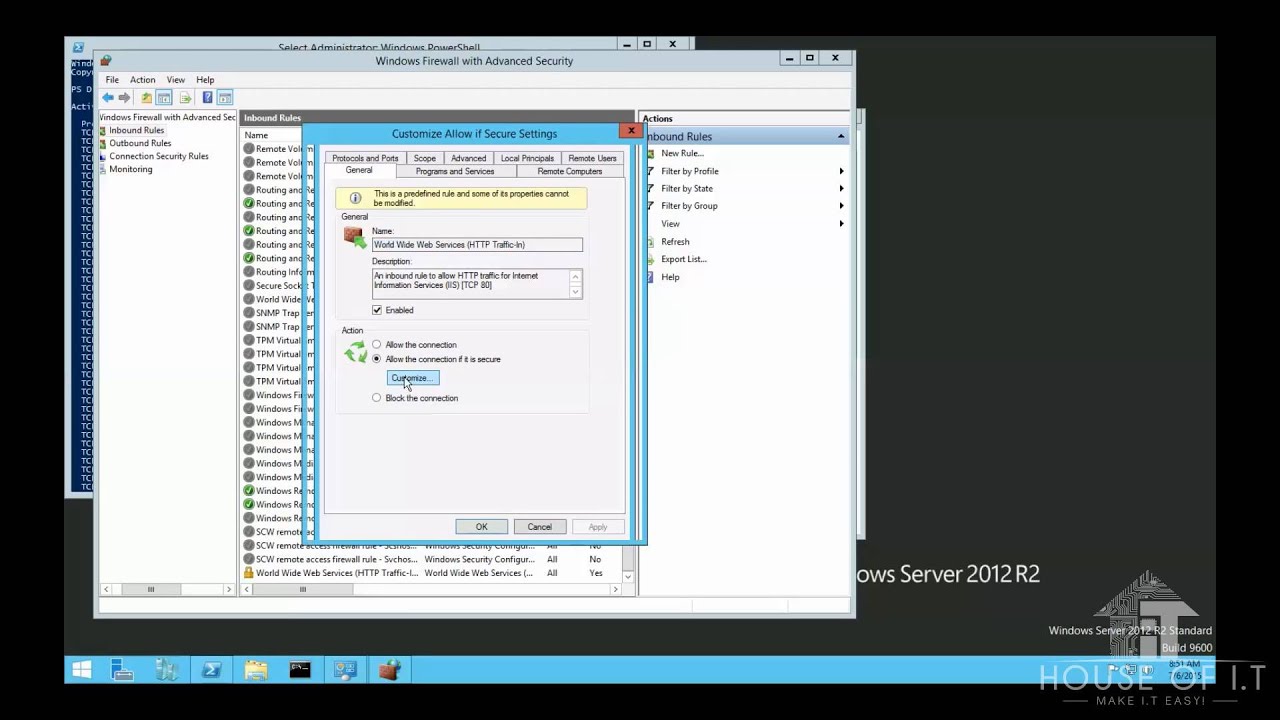The height and width of the screenshot is (720, 1280).
Task: Click OK in the dialog
Action: coord(481,527)
